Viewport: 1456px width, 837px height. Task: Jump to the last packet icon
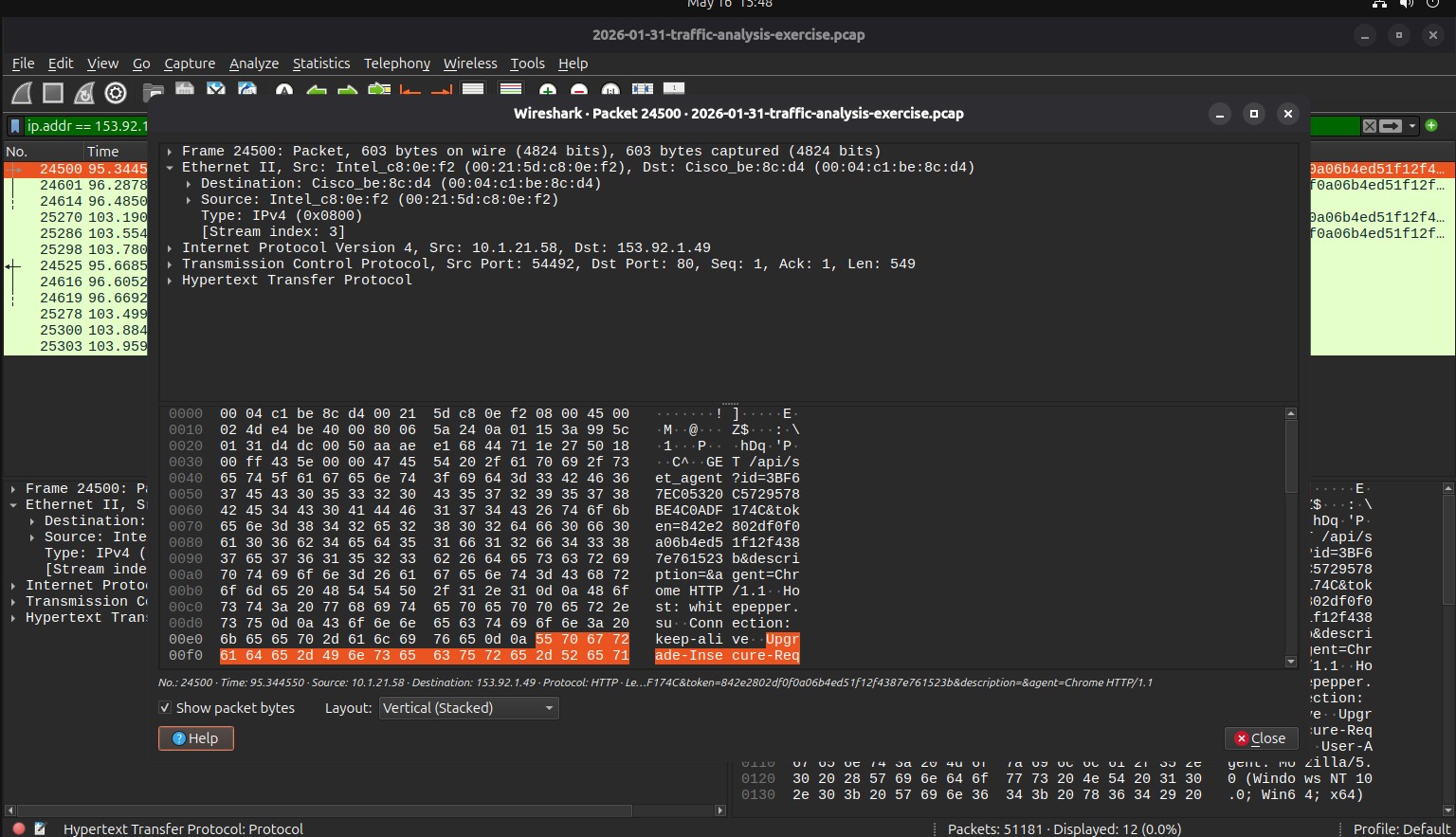click(442, 91)
